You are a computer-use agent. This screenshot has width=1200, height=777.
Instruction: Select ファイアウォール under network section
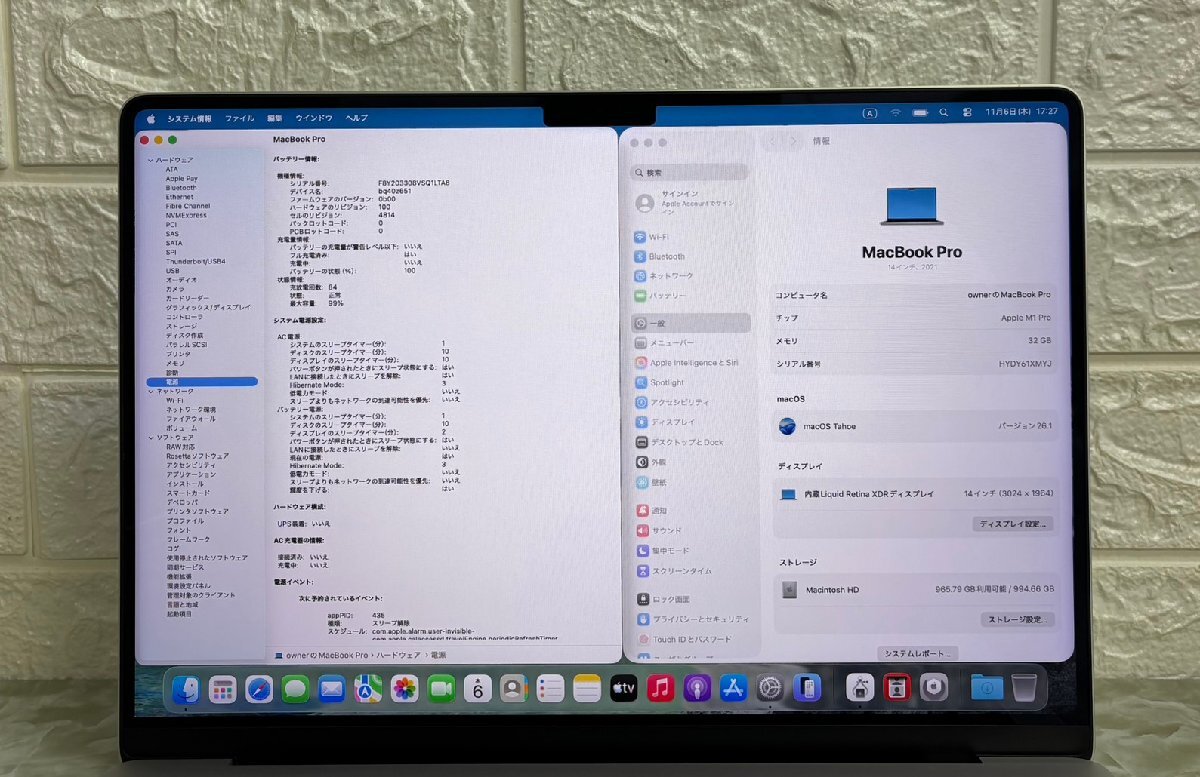coord(190,419)
